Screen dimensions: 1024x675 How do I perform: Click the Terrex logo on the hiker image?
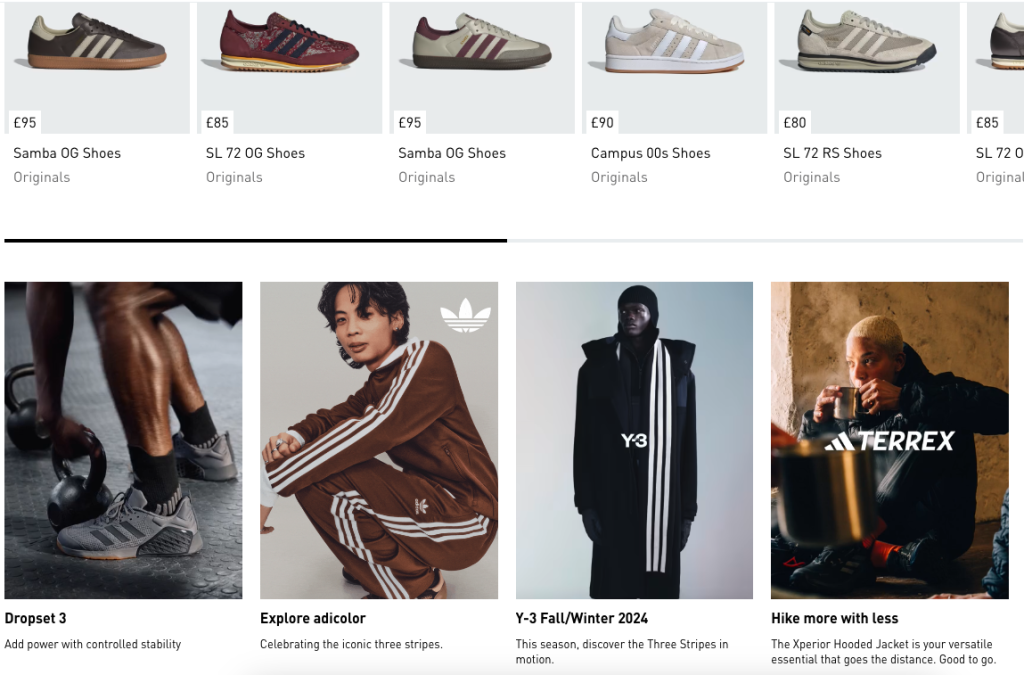[x=889, y=441]
